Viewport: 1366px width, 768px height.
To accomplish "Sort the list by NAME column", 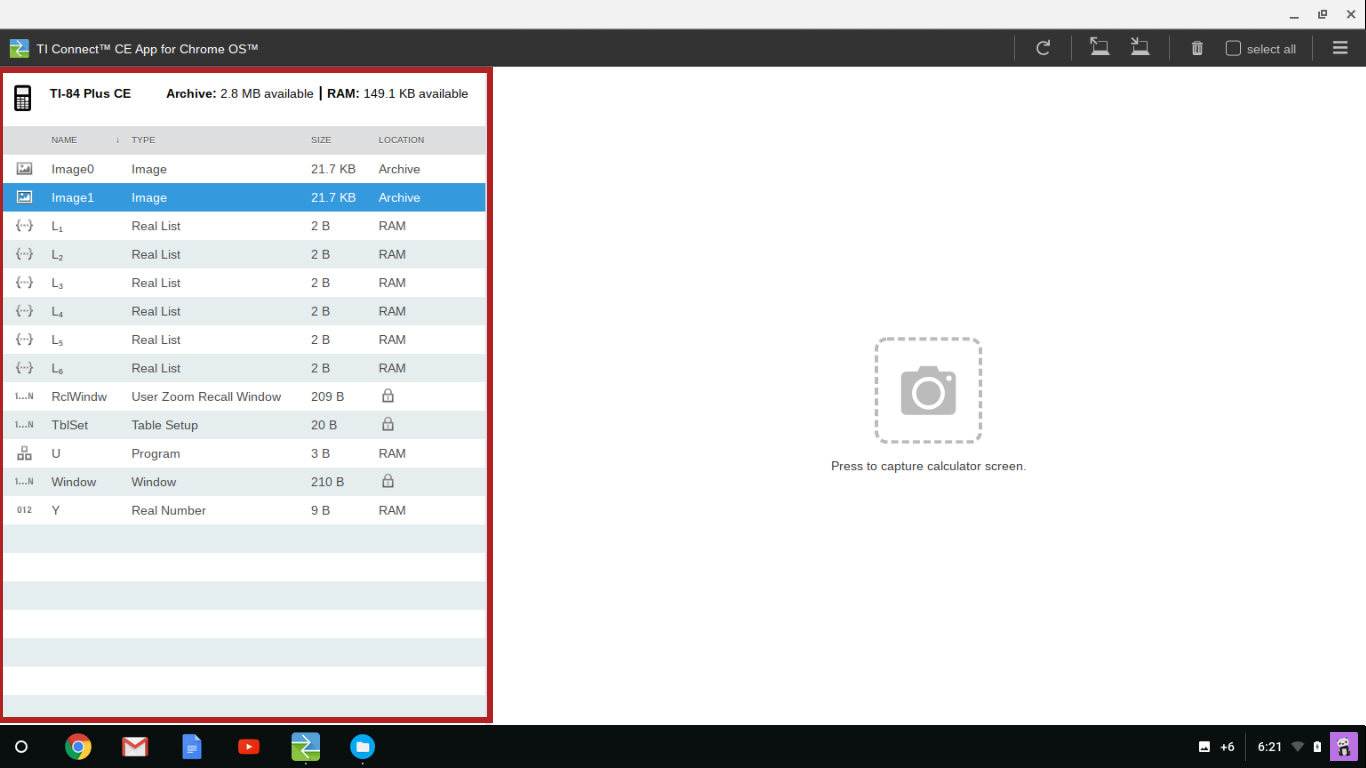I will (x=64, y=140).
